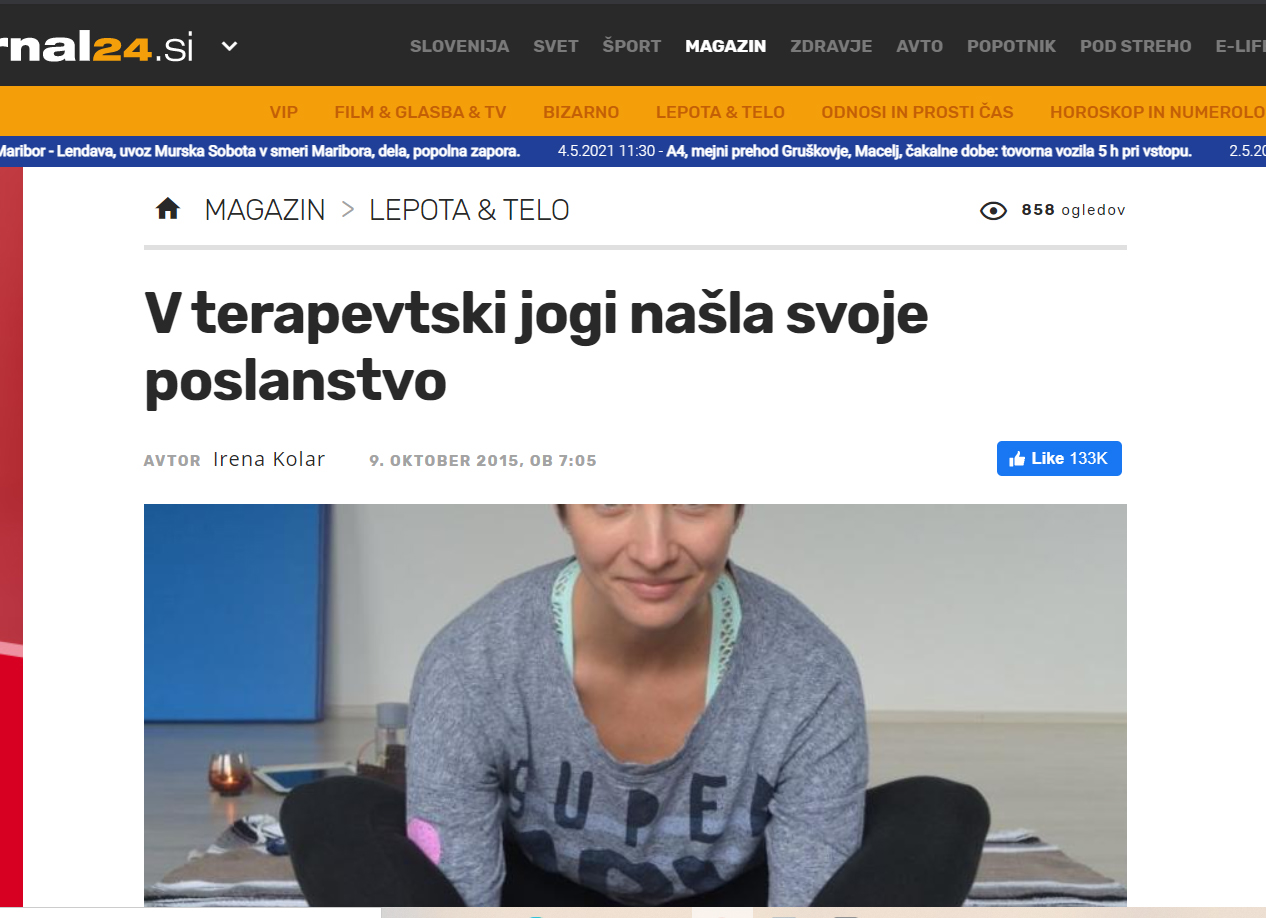
Task: Open the ZDRAVJE section
Action: (x=831, y=46)
